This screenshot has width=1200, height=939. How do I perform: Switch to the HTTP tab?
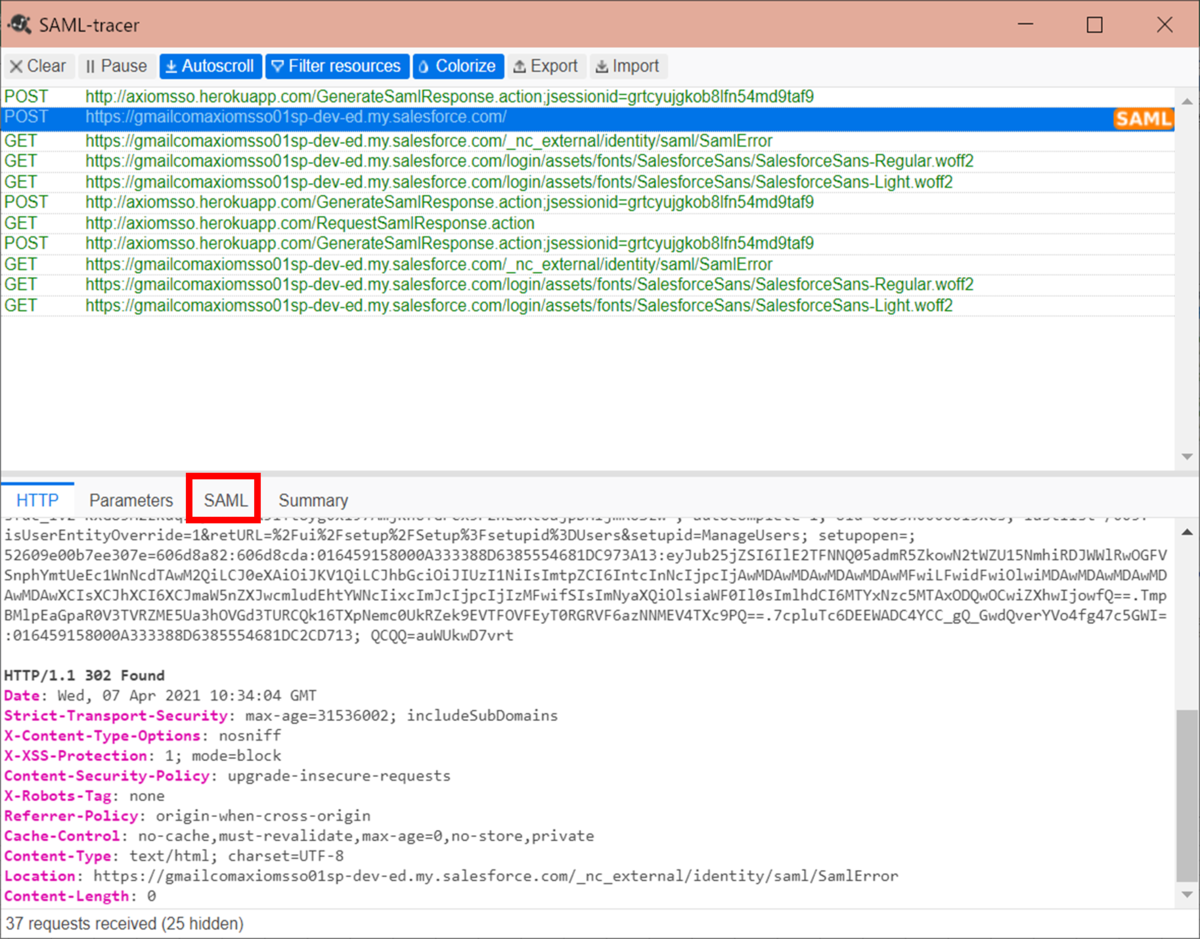click(x=38, y=500)
